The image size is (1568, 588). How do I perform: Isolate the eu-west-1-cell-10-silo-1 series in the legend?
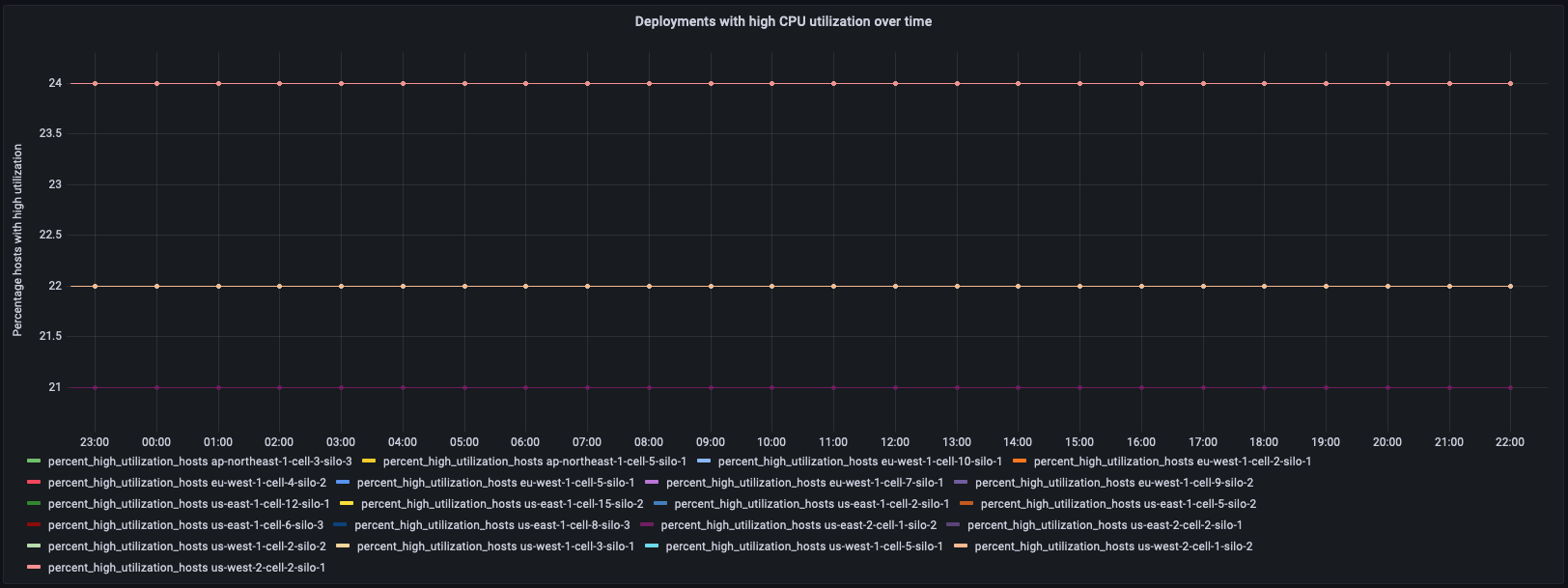point(859,462)
